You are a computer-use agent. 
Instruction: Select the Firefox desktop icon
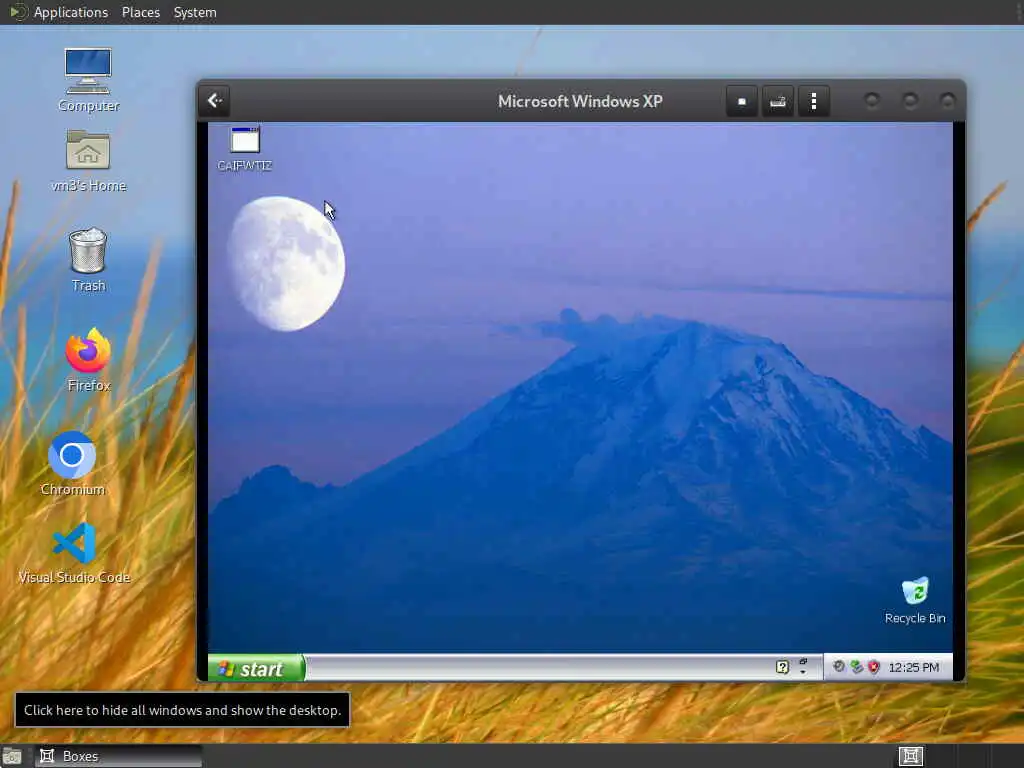88,360
